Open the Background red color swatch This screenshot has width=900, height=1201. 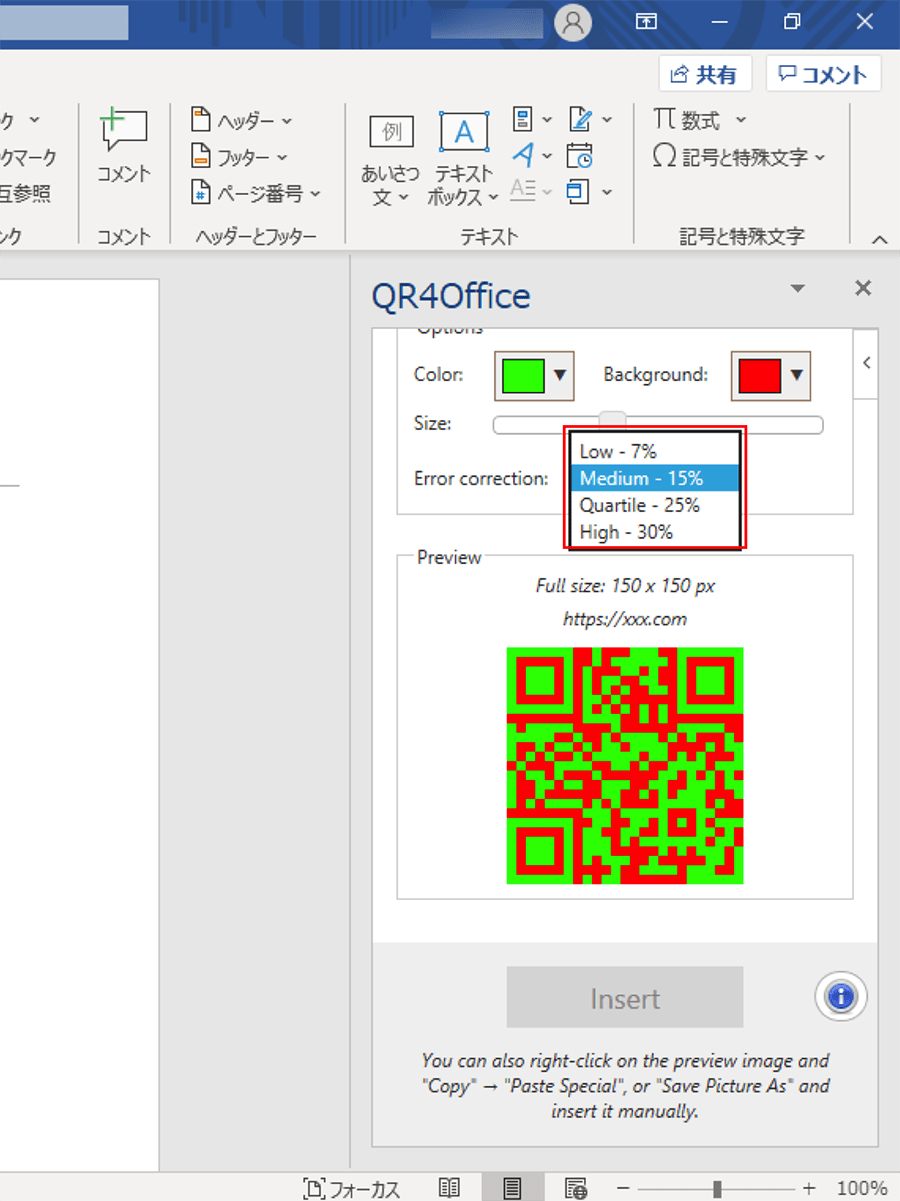click(770, 376)
